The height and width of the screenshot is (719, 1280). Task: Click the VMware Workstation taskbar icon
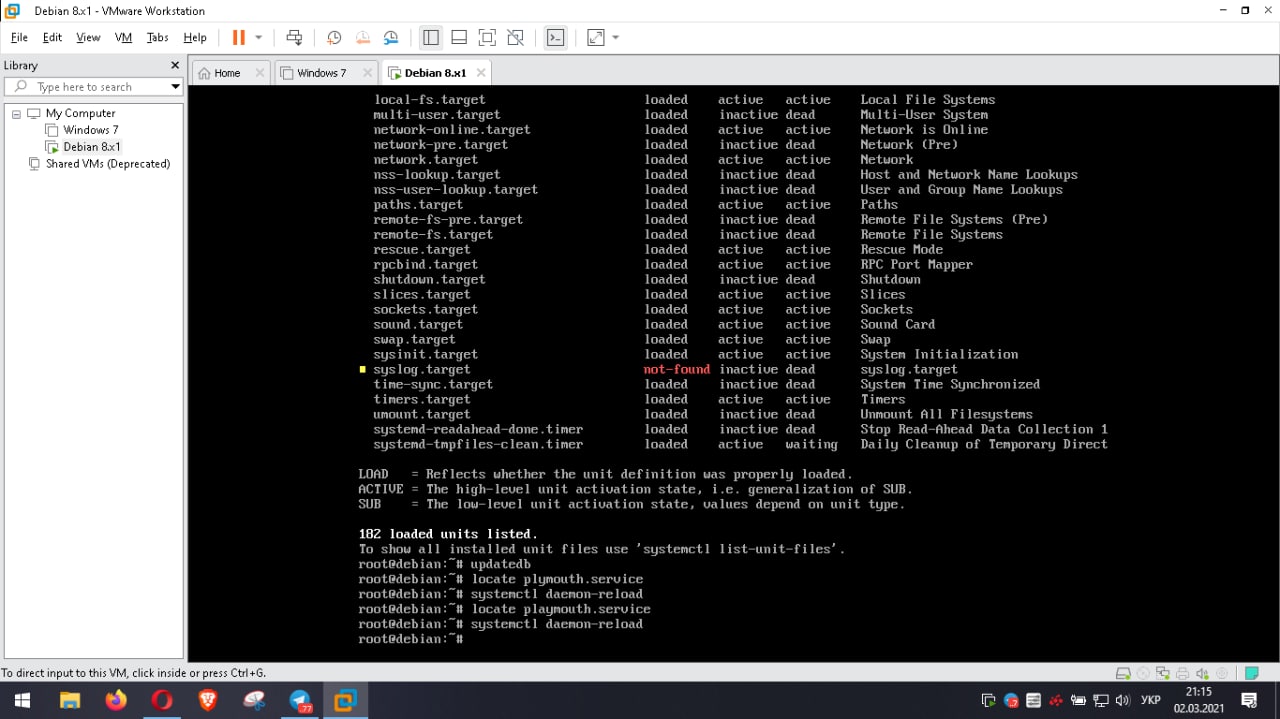pyautogui.click(x=345, y=700)
